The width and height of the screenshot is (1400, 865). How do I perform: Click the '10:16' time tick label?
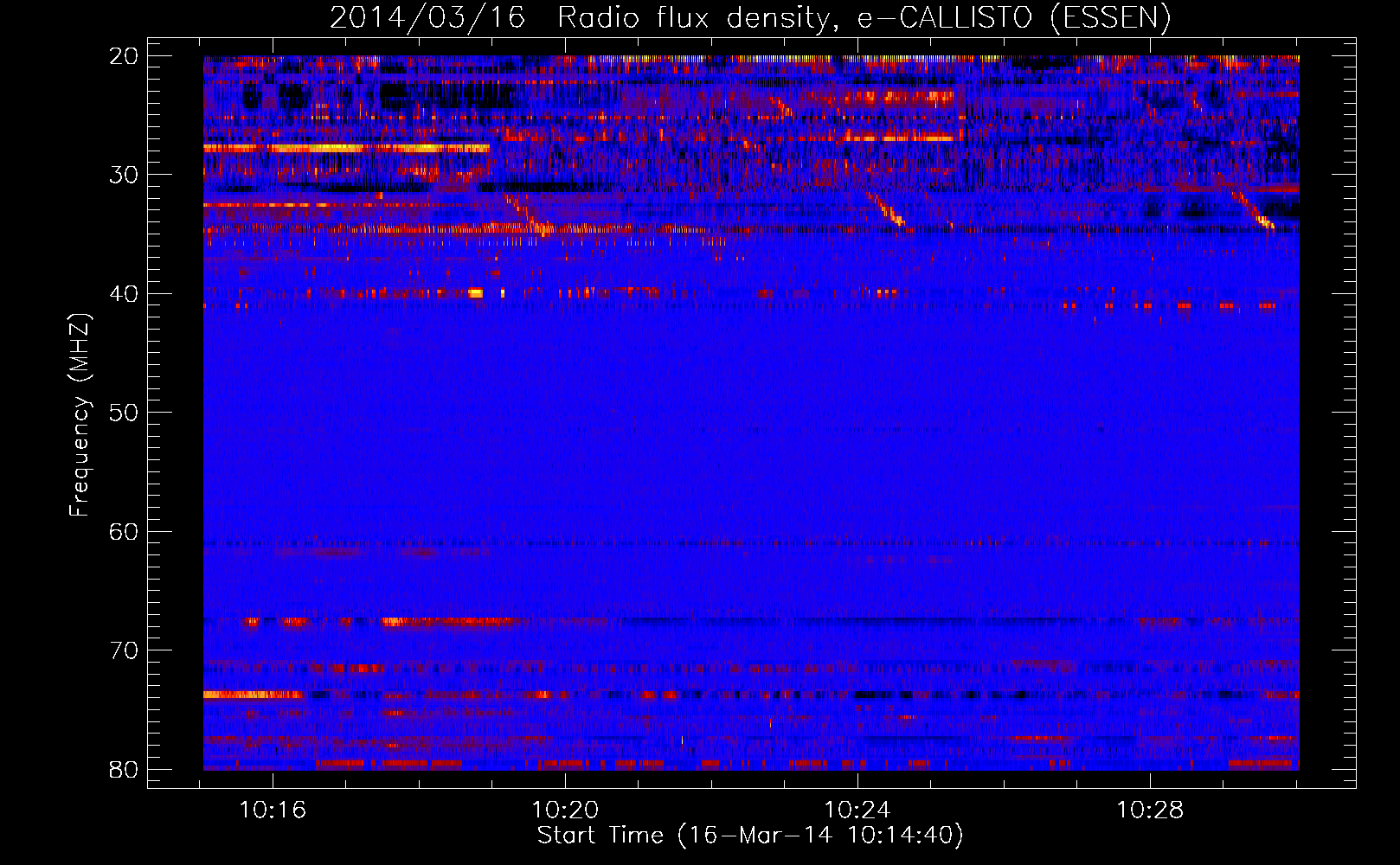coord(273,811)
